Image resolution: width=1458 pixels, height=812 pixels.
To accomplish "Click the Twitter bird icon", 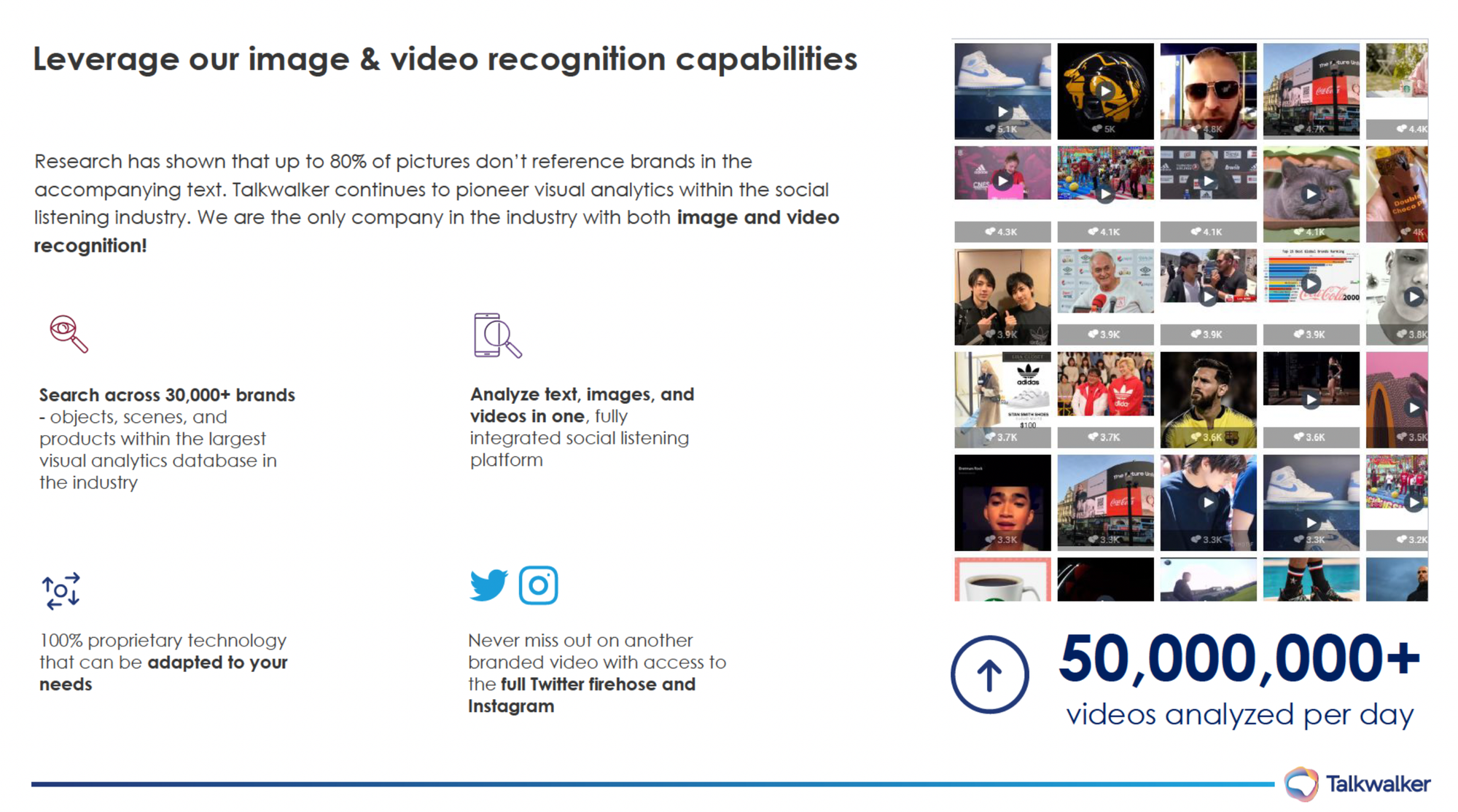I will [487, 585].
